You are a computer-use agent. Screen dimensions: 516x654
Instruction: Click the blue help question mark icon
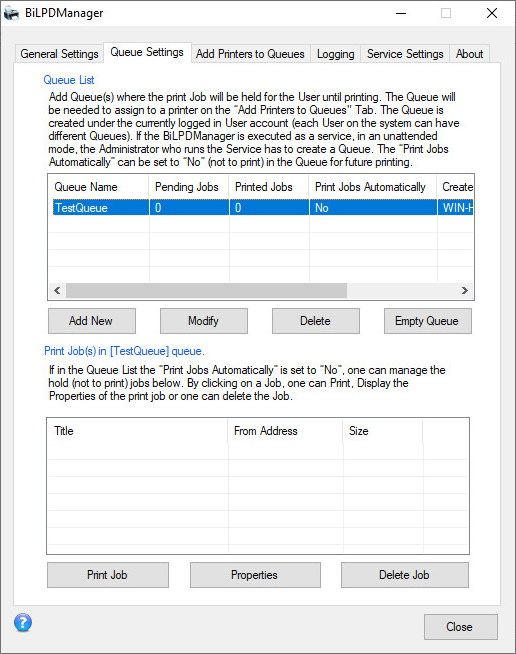pos(23,623)
